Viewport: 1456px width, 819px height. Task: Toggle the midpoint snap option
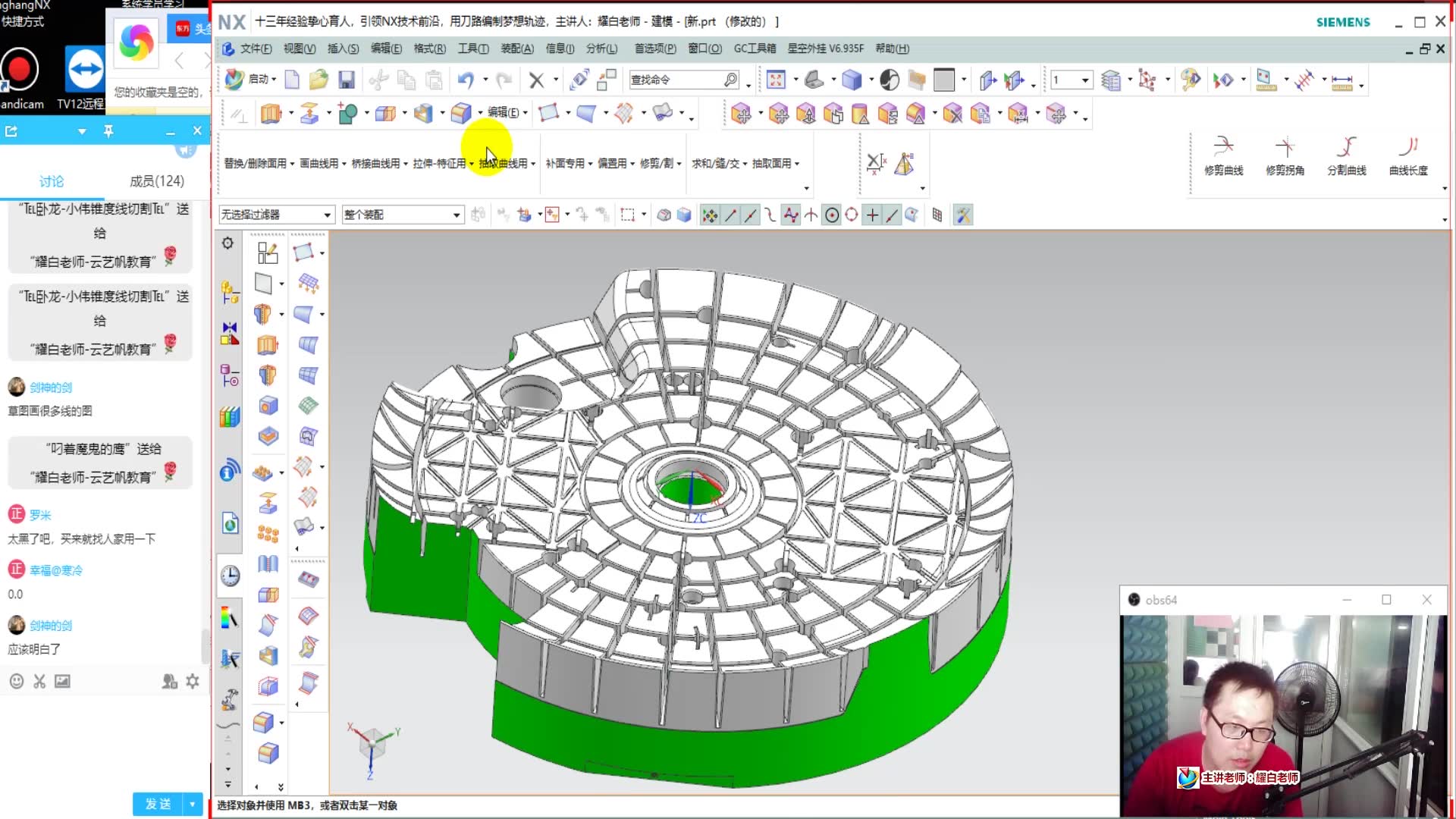point(750,215)
